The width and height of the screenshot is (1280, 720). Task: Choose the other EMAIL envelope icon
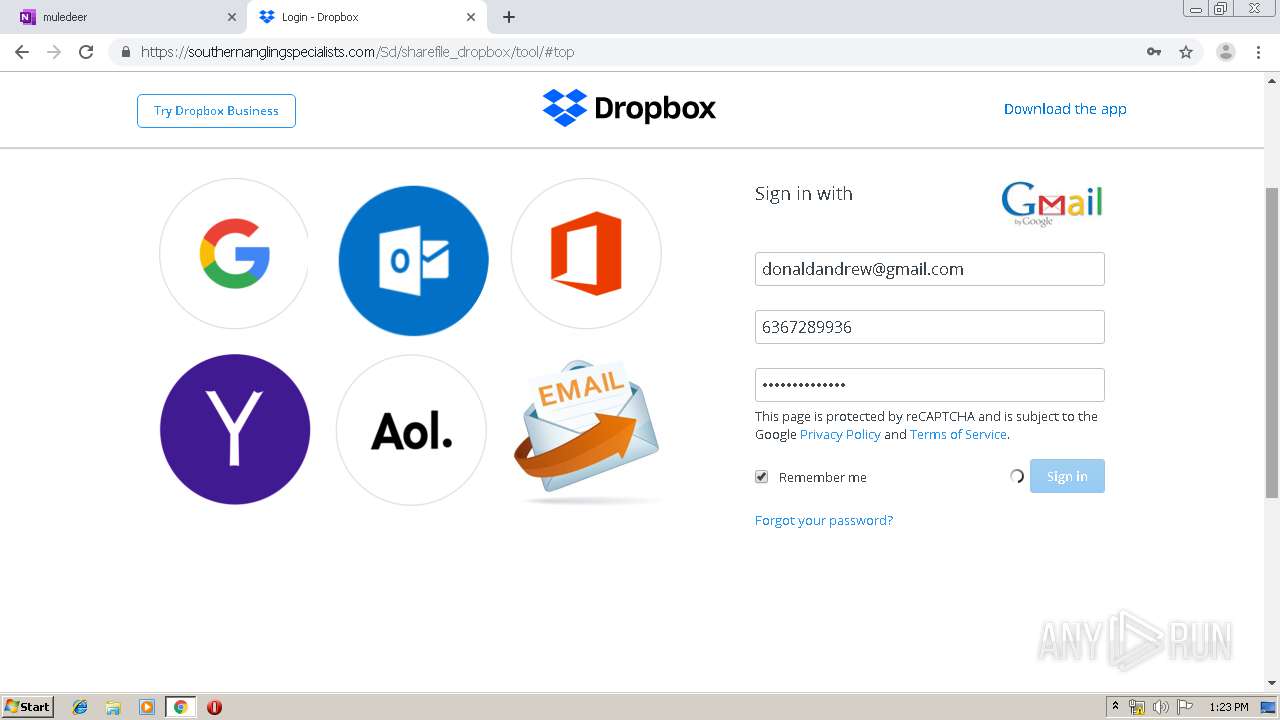coord(587,430)
